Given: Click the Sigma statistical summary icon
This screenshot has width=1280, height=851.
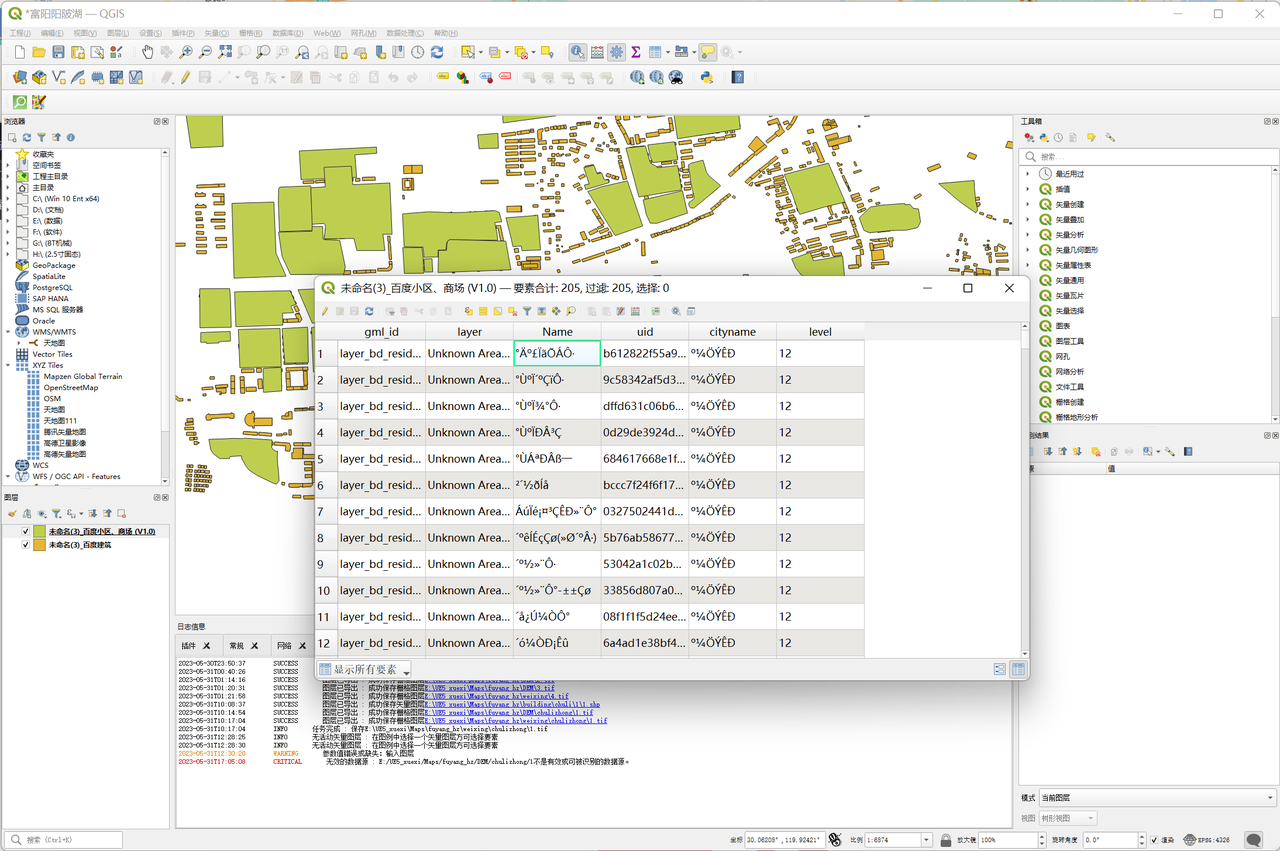Looking at the screenshot, I should [635, 52].
